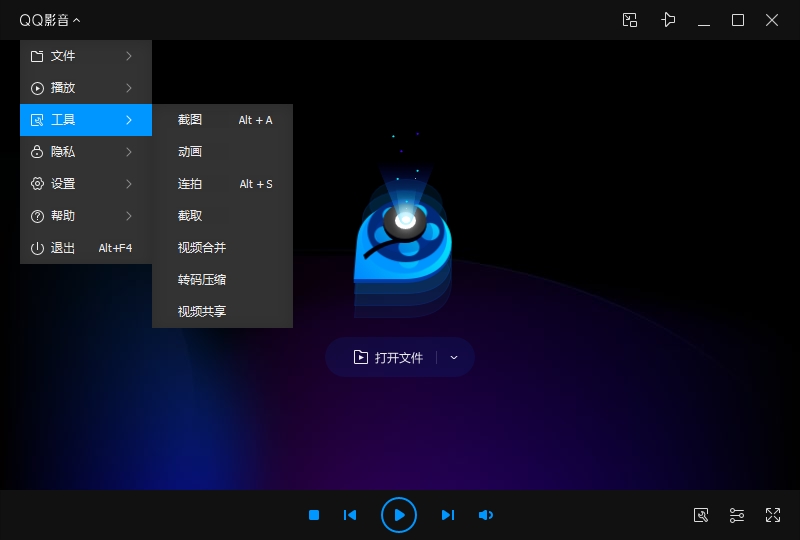Click the power icon beside 退出
Screen dimensions: 800x540
(37, 249)
